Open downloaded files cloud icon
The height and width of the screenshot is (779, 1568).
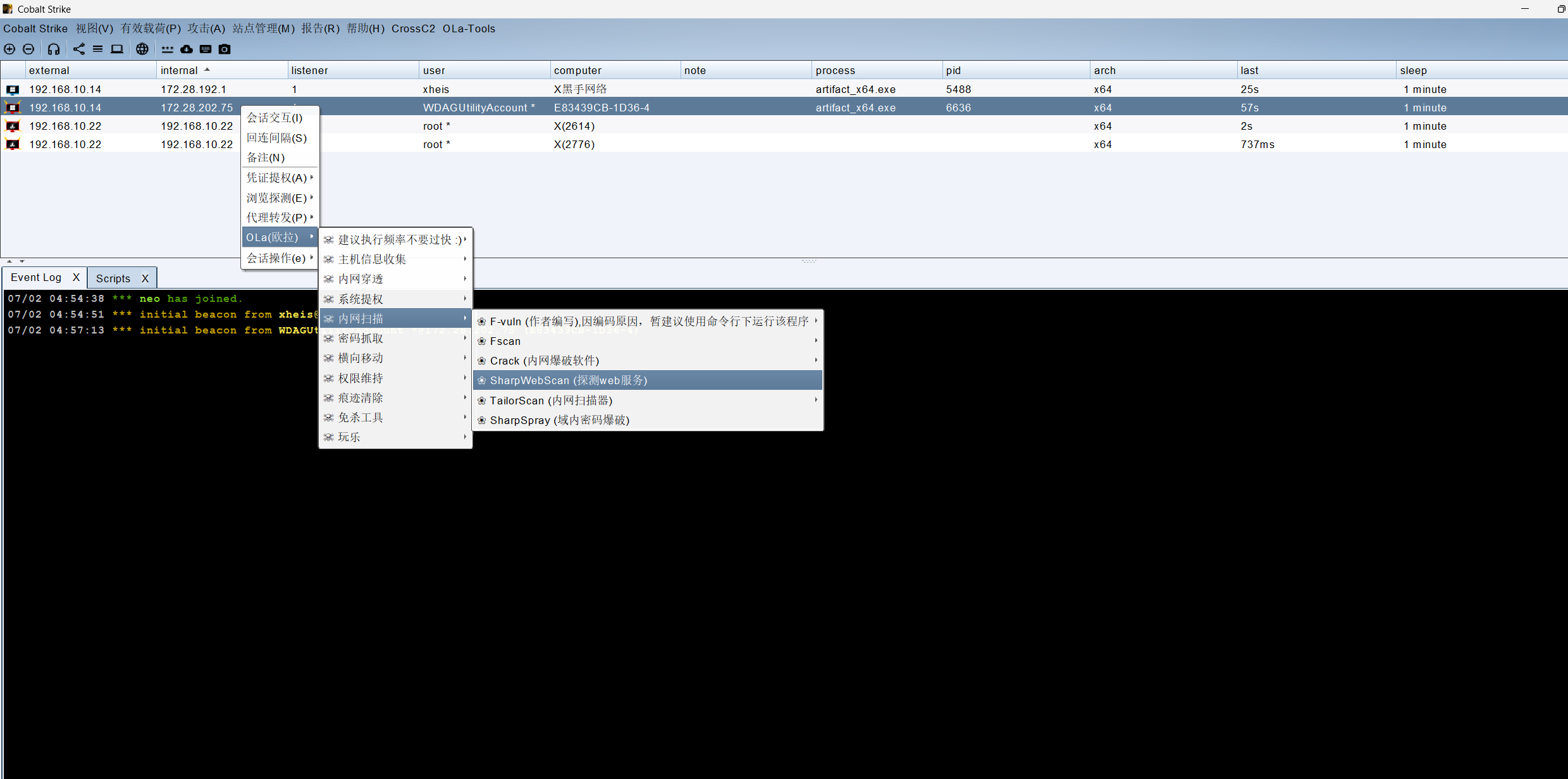[187, 49]
